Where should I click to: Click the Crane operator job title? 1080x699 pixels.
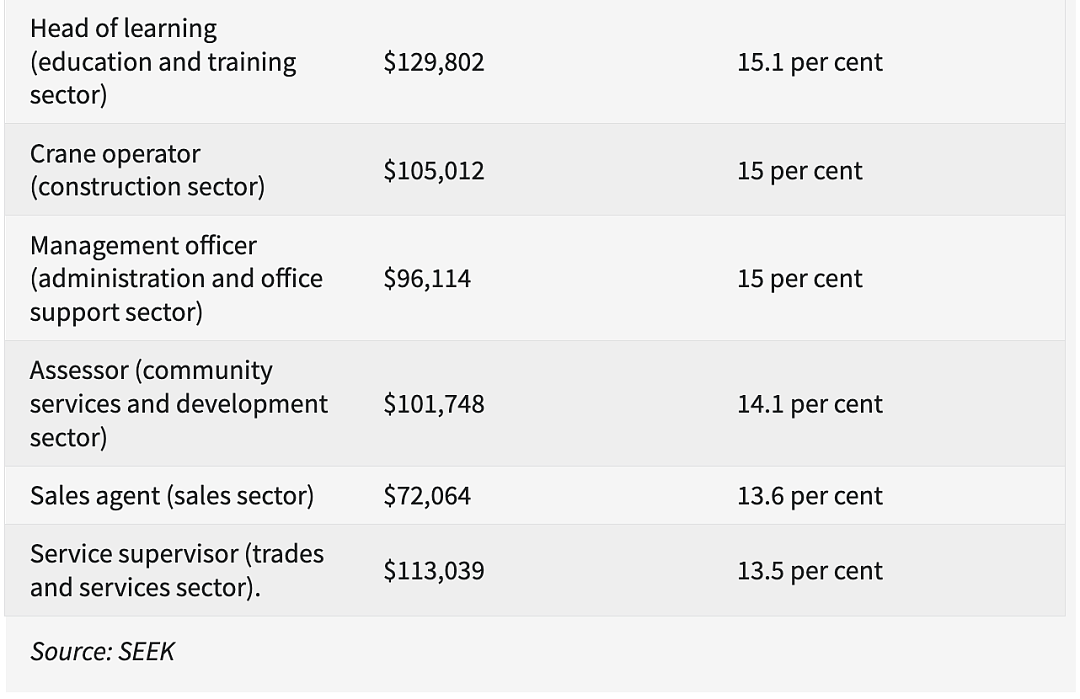click(147, 170)
